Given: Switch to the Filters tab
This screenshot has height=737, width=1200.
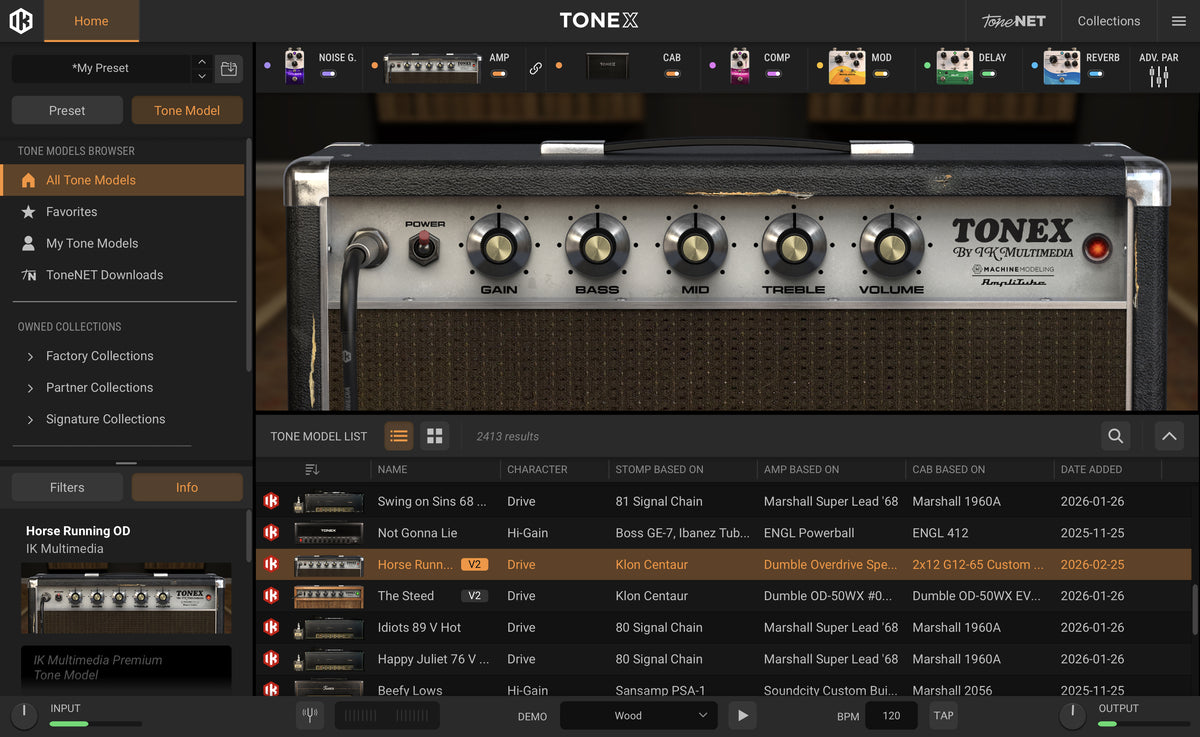Looking at the screenshot, I should pos(67,487).
